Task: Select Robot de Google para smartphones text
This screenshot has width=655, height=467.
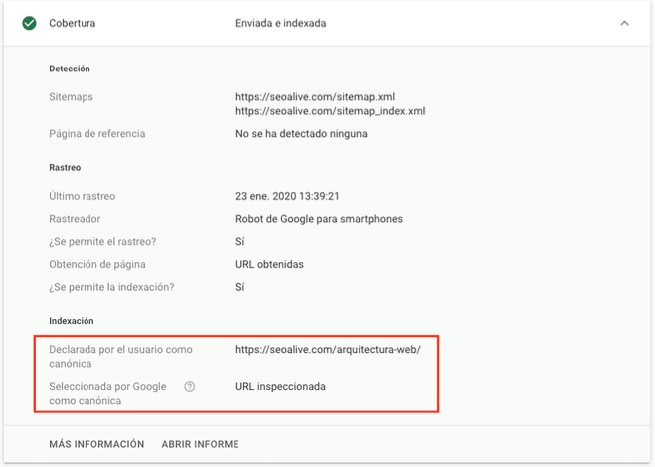Action: coord(319,219)
